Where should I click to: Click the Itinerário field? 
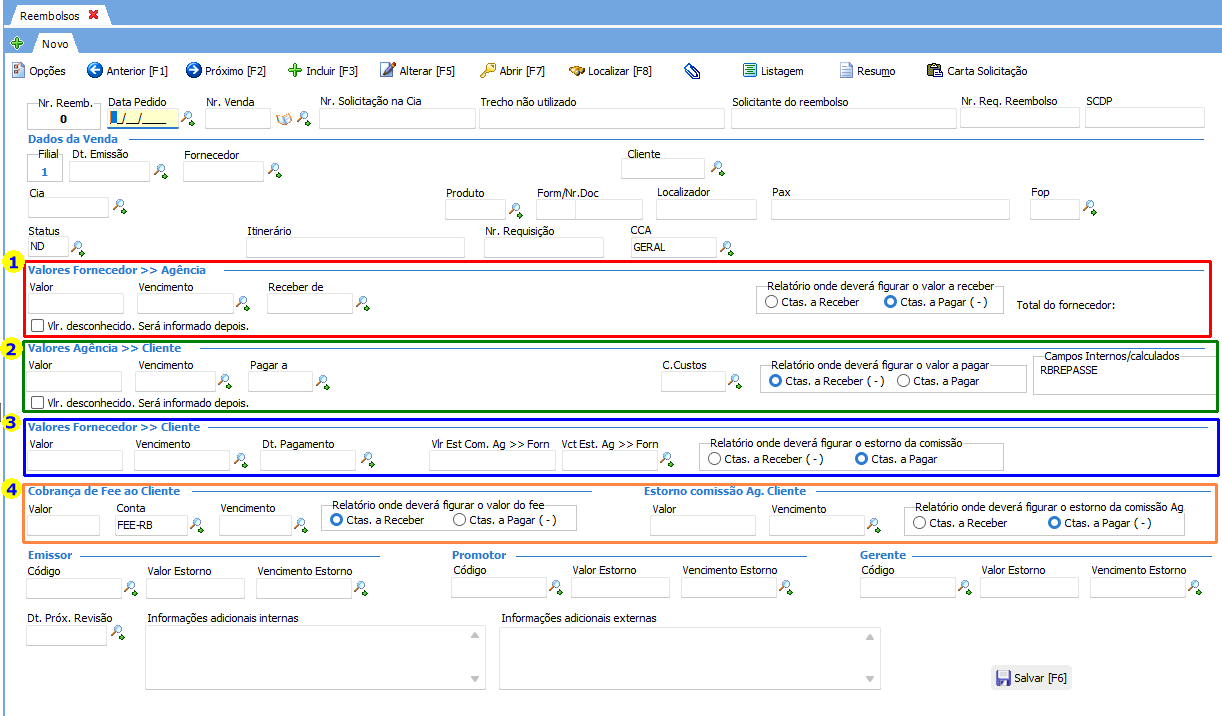356,248
